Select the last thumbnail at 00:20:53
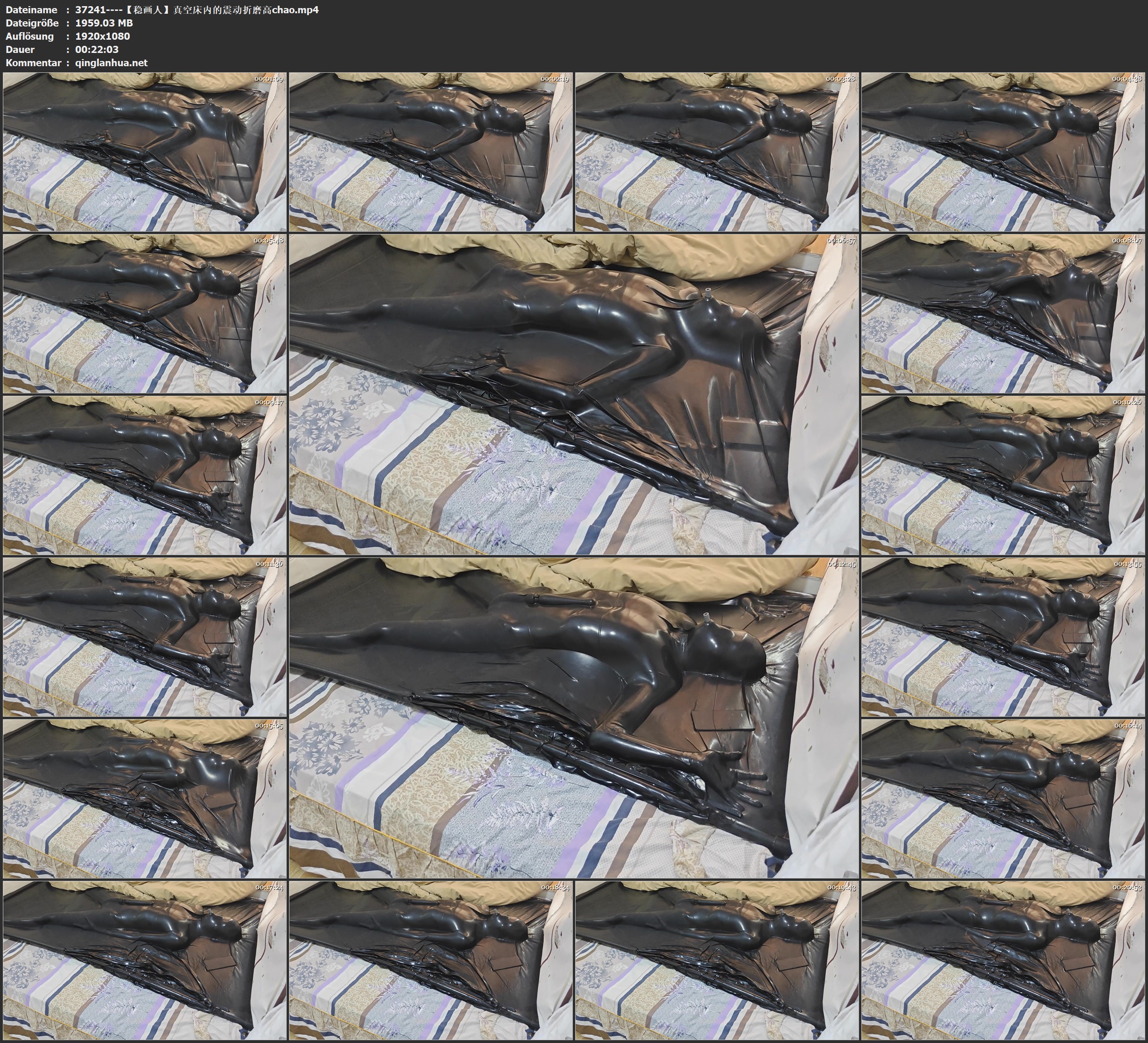Image resolution: width=1148 pixels, height=1043 pixels. pos(1003,960)
